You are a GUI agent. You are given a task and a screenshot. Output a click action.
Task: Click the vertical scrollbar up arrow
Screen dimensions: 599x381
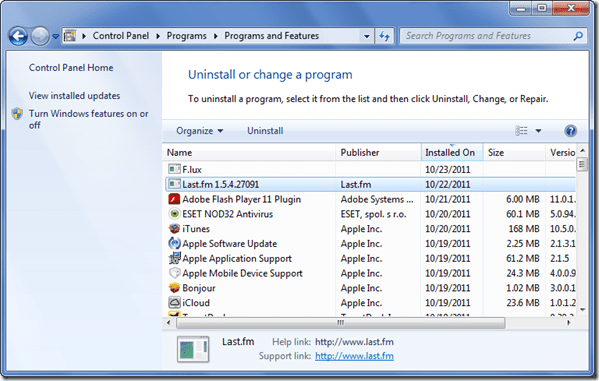tap(582, 151)
